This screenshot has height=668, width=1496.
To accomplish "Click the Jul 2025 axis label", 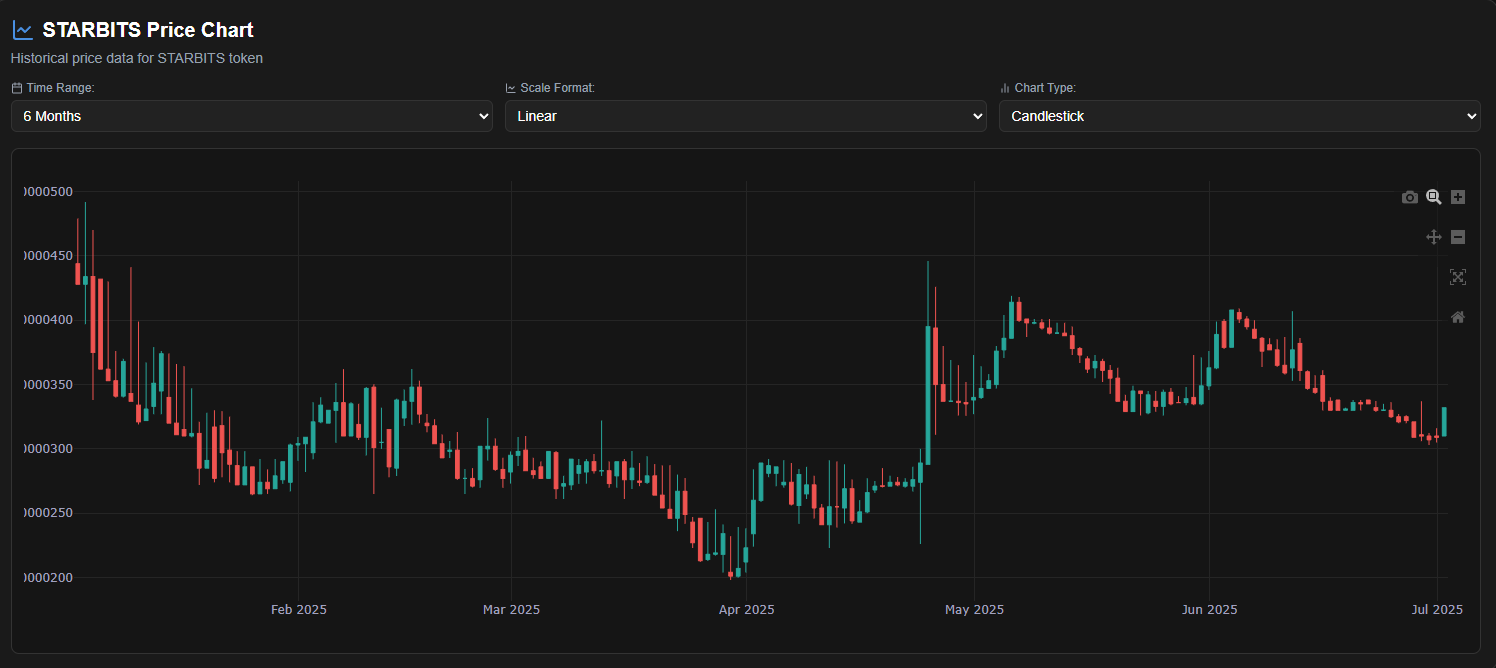I will coord(1437,609).
